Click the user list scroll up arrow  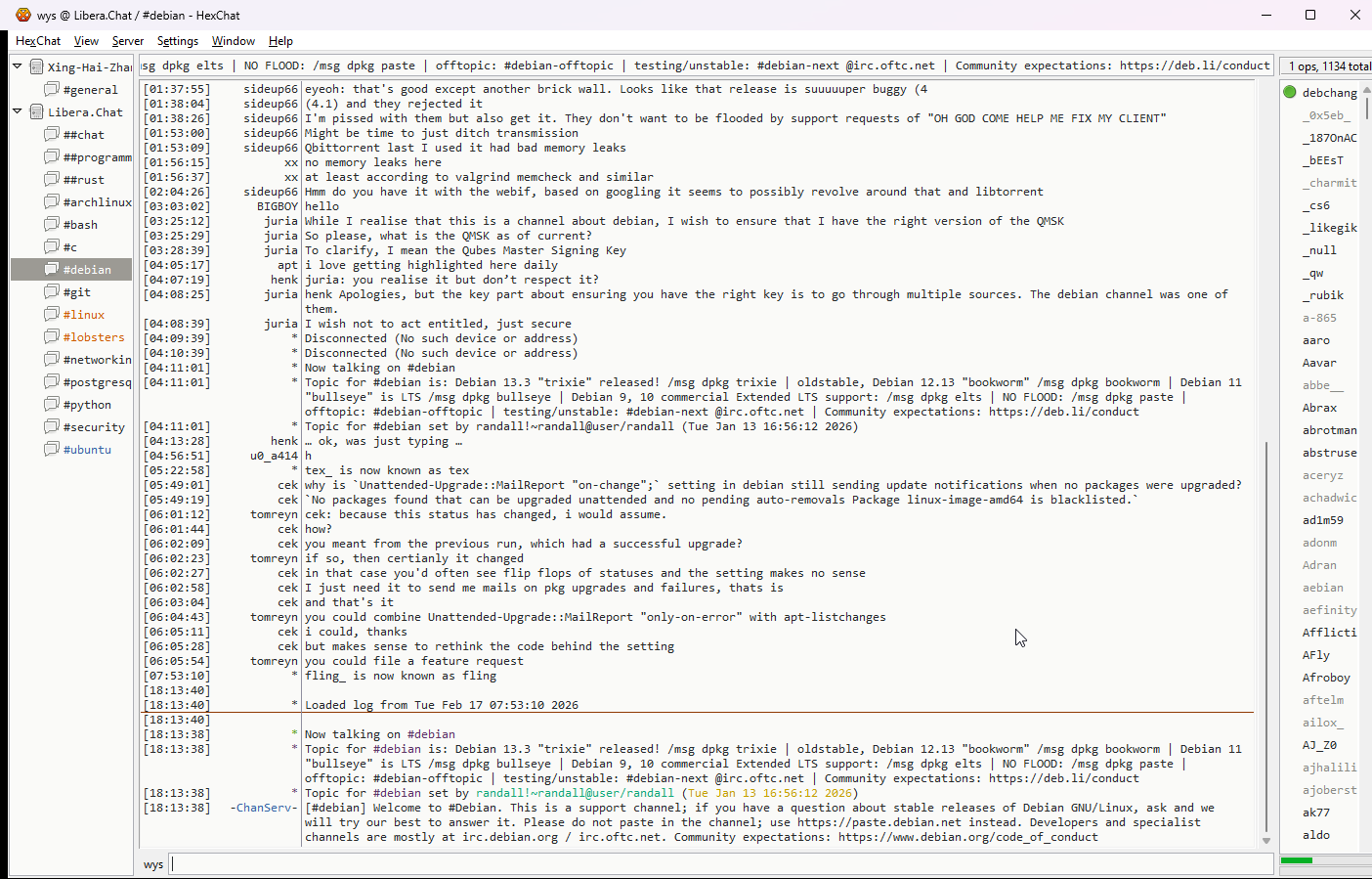[1367, 89]
